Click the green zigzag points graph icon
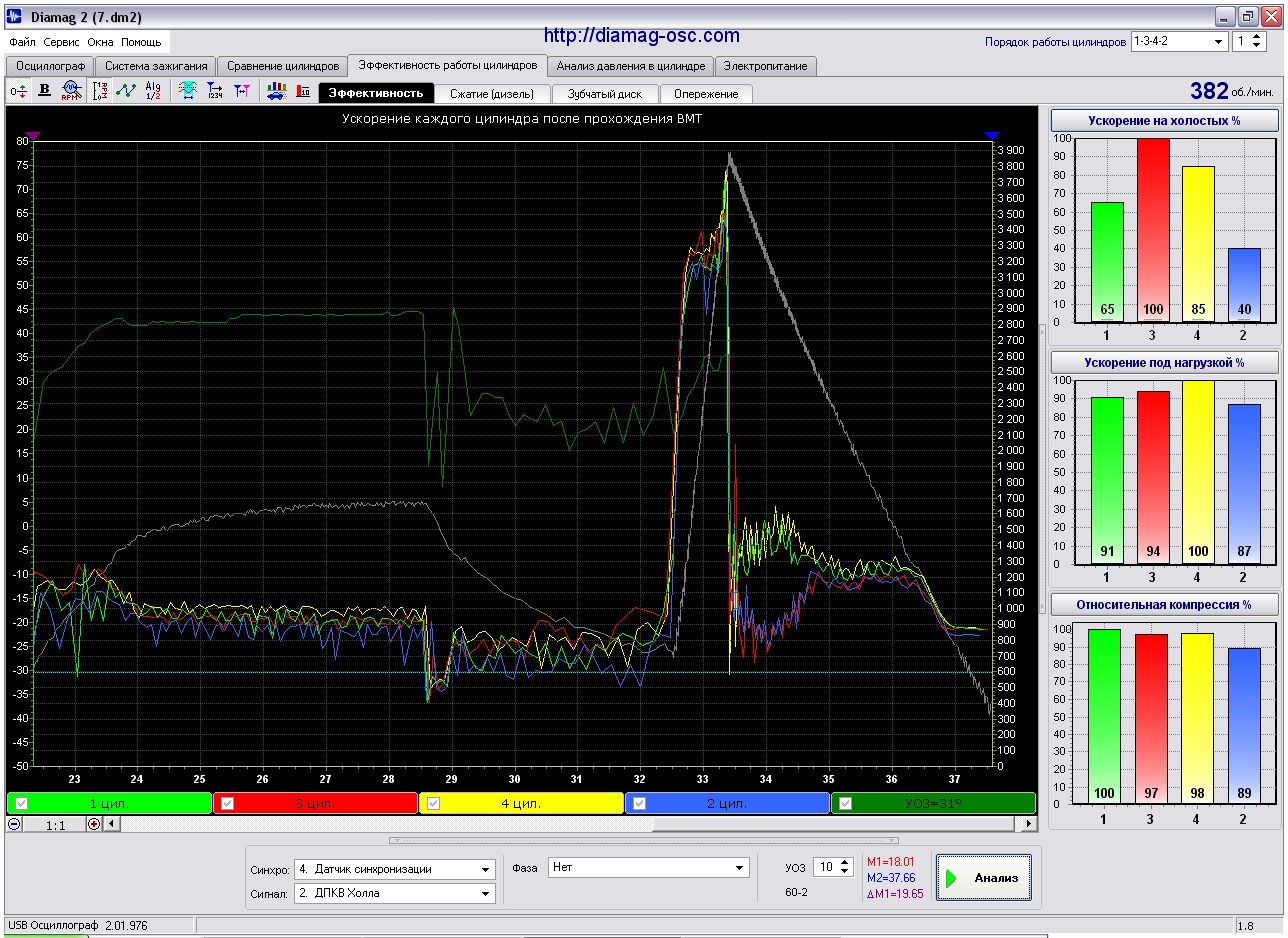 pos(126,91)
